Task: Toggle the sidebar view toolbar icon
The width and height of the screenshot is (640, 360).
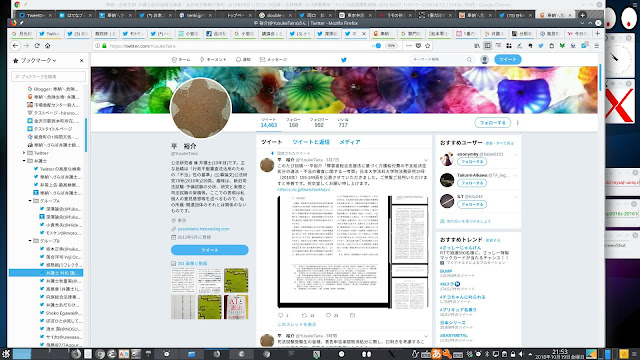Action: (487, 46)
